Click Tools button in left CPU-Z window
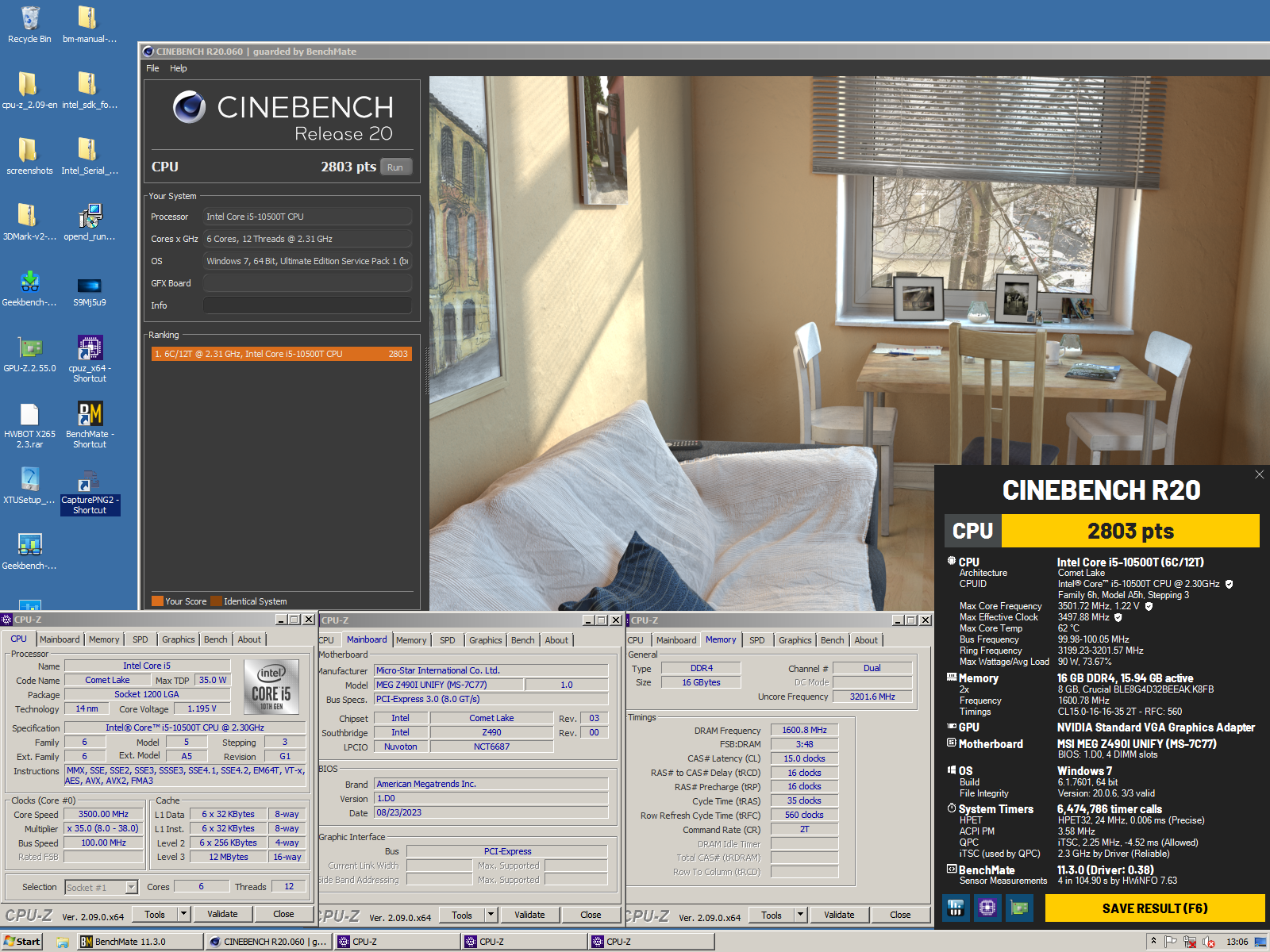The image size is (1270, 952). 155,914
